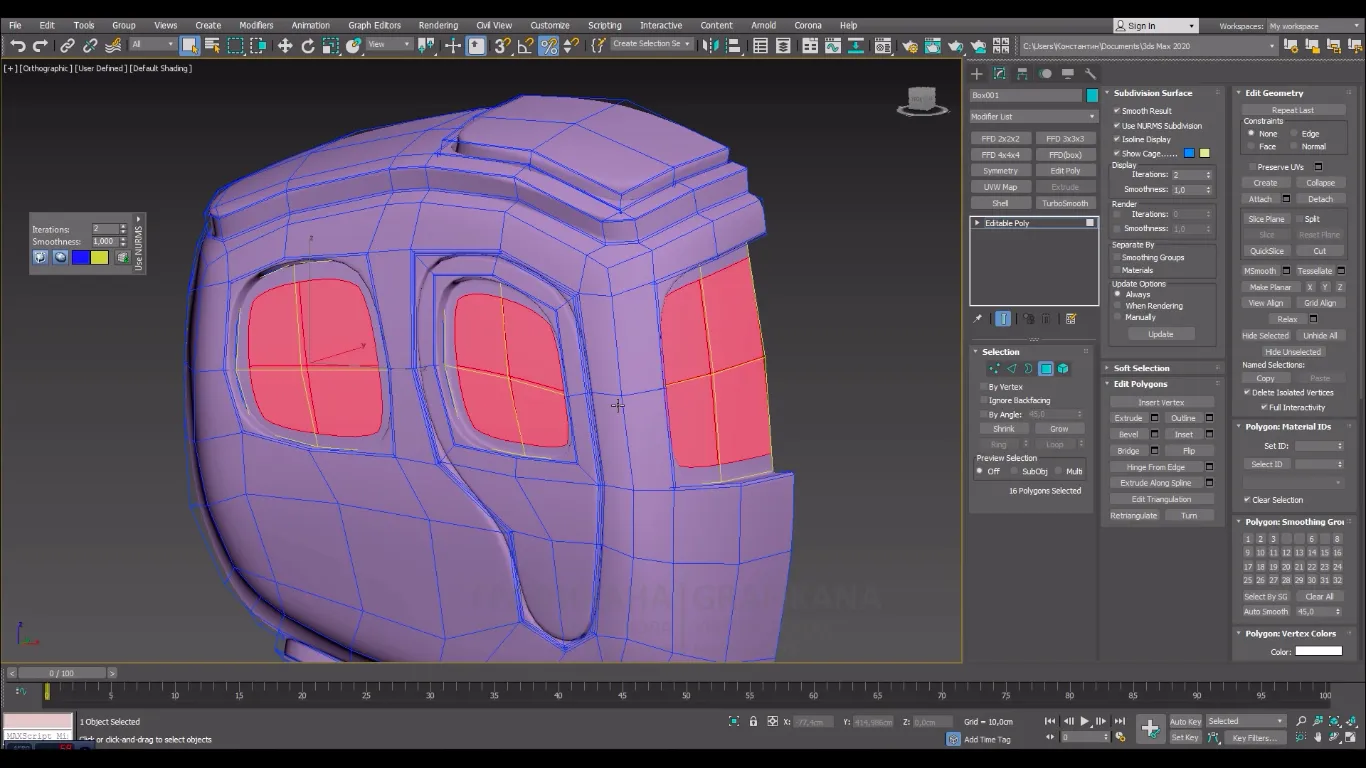Click the TurboSmooth modifier button
The height and width of the screenshot is (768, 1366).
(1065, 203)
